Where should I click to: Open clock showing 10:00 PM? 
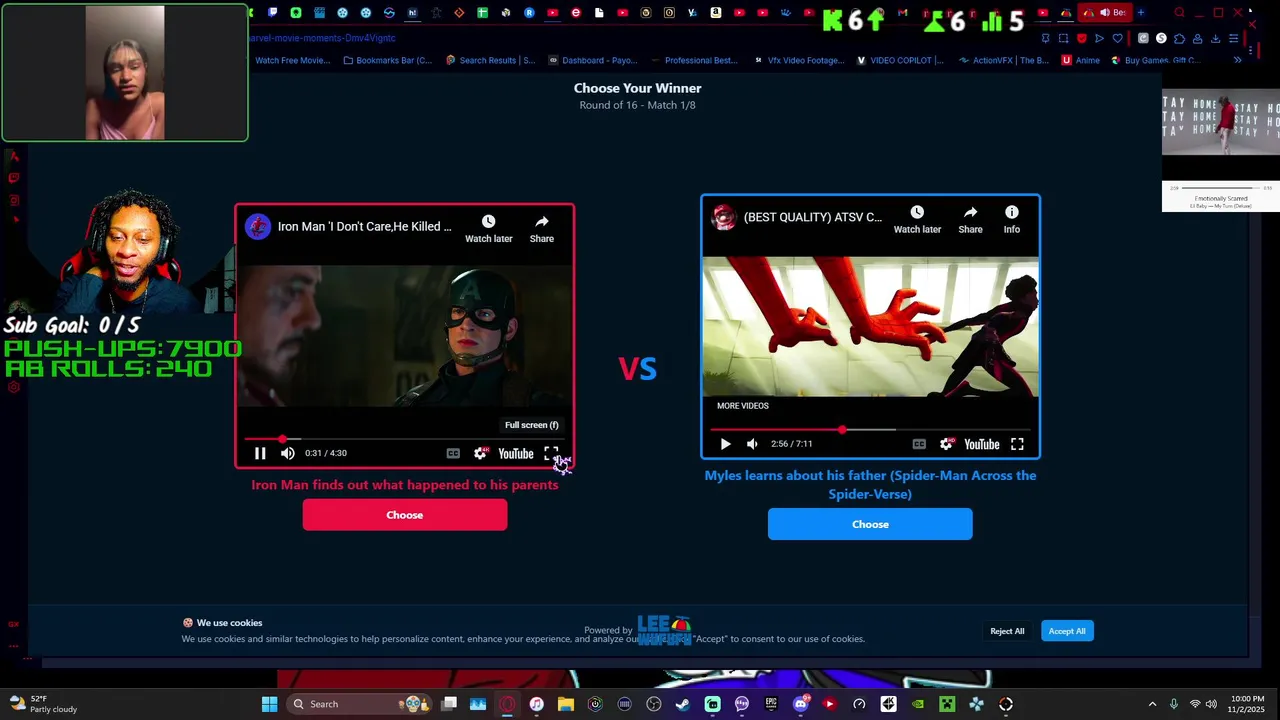[x=1248, y=704]
